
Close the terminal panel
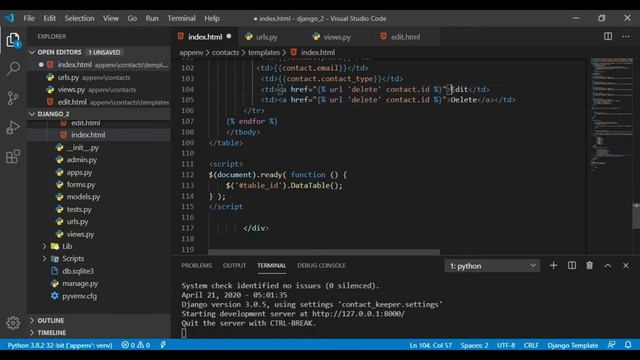pos(626,266)
